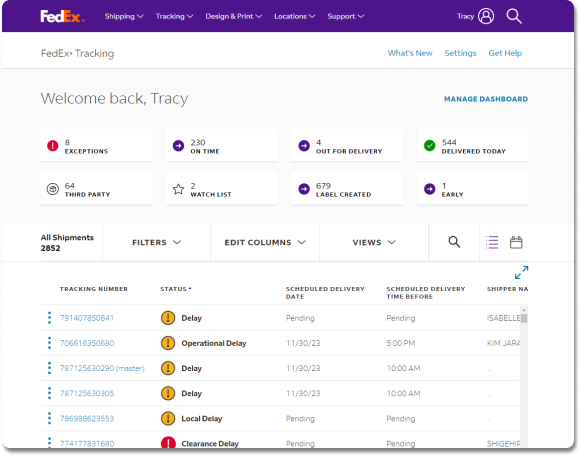Screen dimensions: 580x456
Task: Open tracking number 787125630305
Action: 87,393
